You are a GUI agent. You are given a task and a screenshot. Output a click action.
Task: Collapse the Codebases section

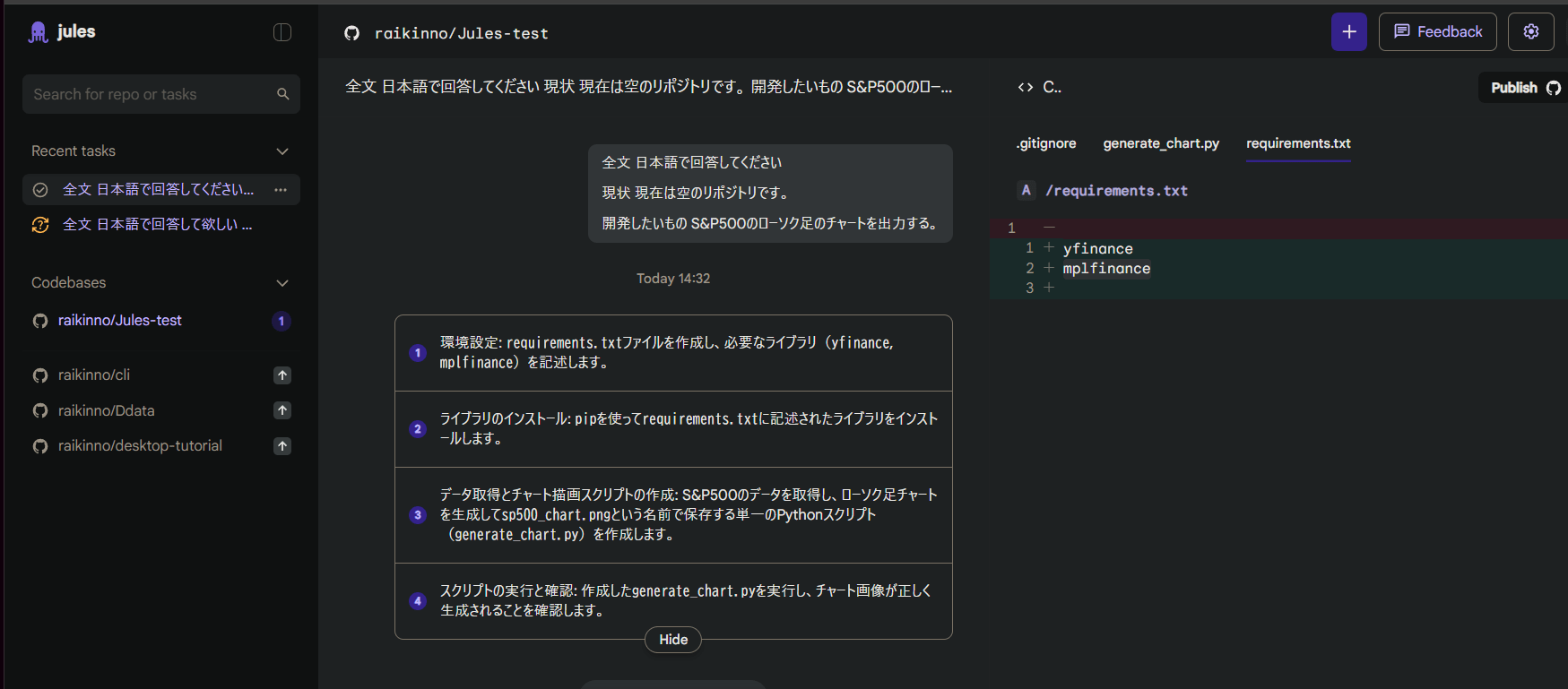tap(282, 283)
